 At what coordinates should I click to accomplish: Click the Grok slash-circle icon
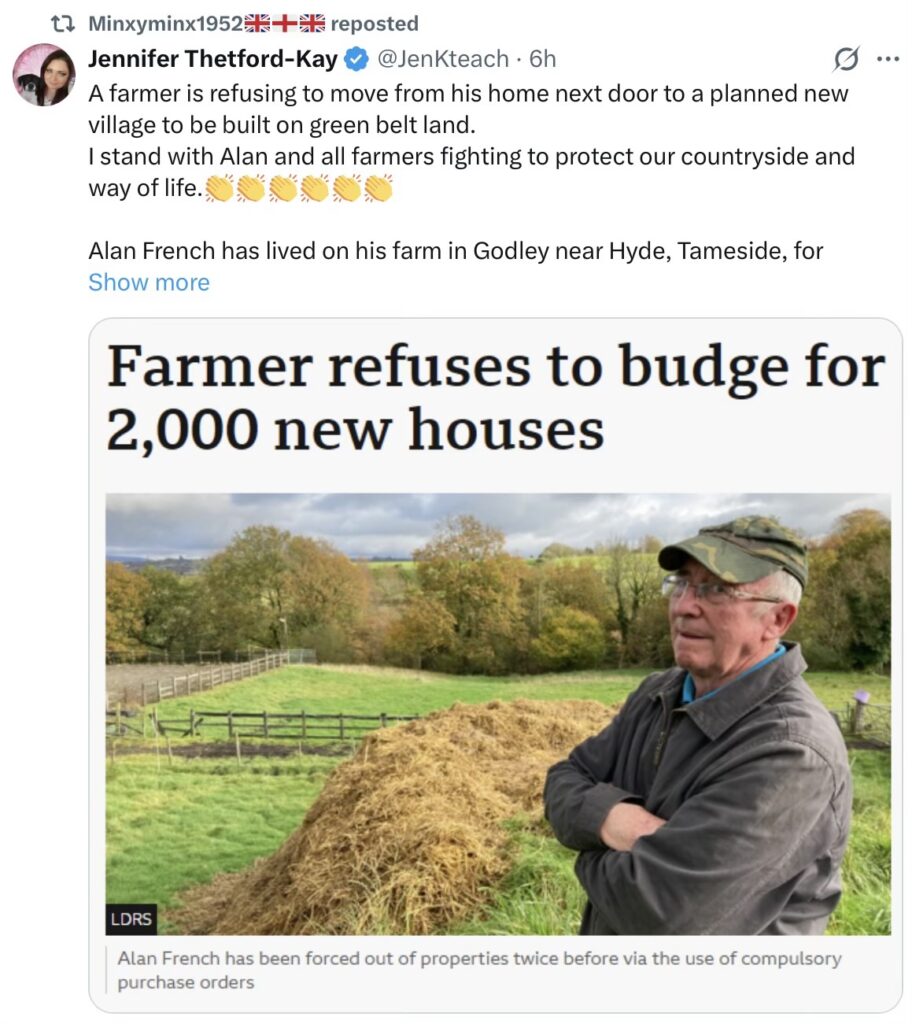tap(847, 59)
